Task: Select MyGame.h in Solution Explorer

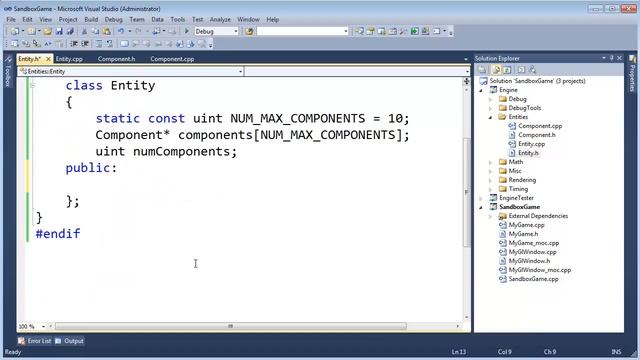Action: pyautogui.click(x=523, y=234)
